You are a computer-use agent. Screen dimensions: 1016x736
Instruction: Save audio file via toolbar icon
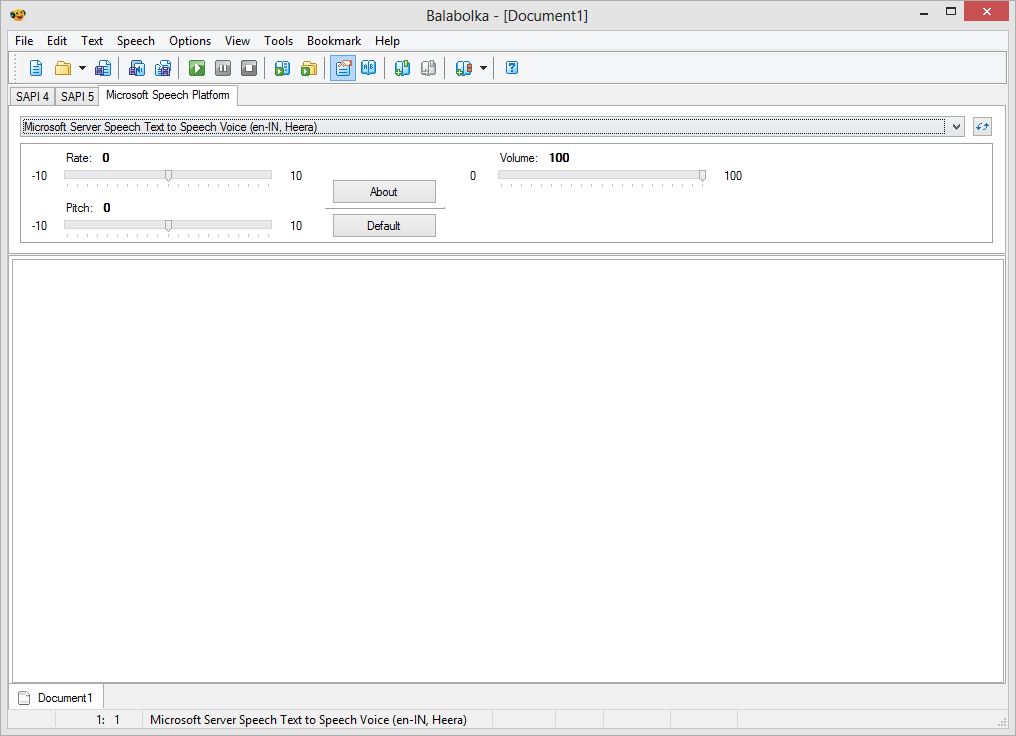click(137, 68)
